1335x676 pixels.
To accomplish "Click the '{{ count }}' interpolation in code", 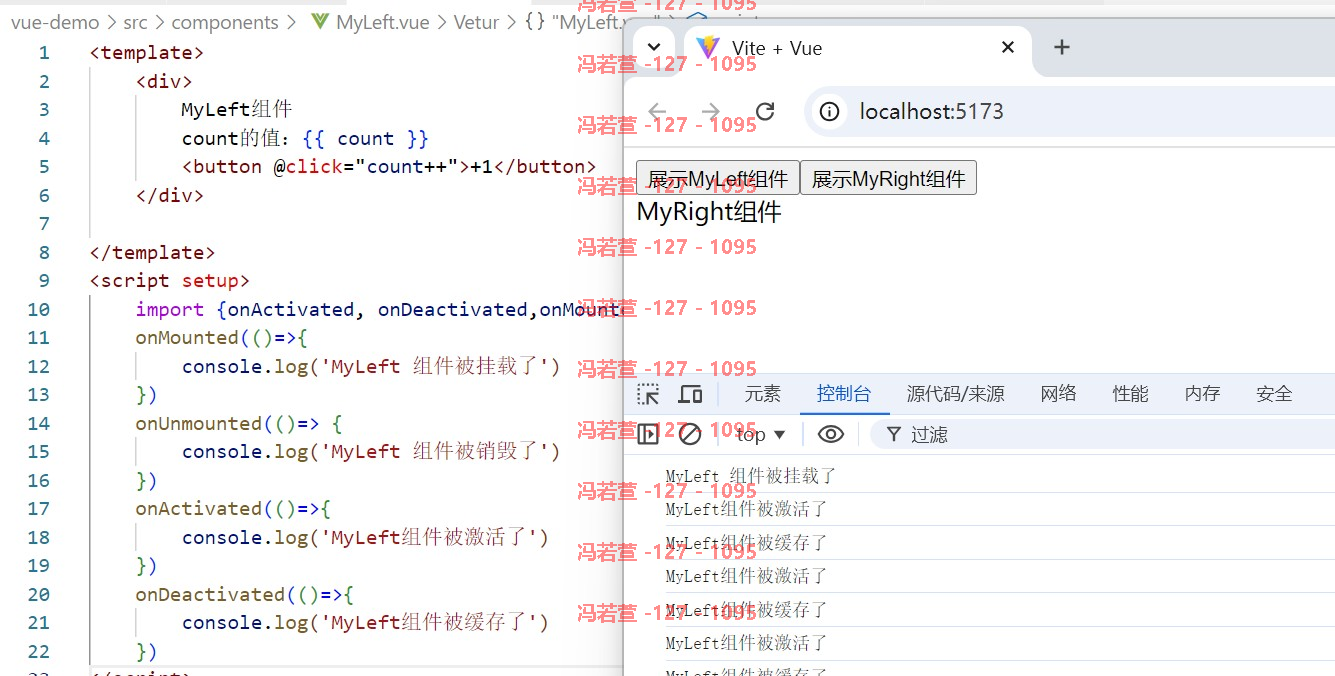I will [365, 138].
